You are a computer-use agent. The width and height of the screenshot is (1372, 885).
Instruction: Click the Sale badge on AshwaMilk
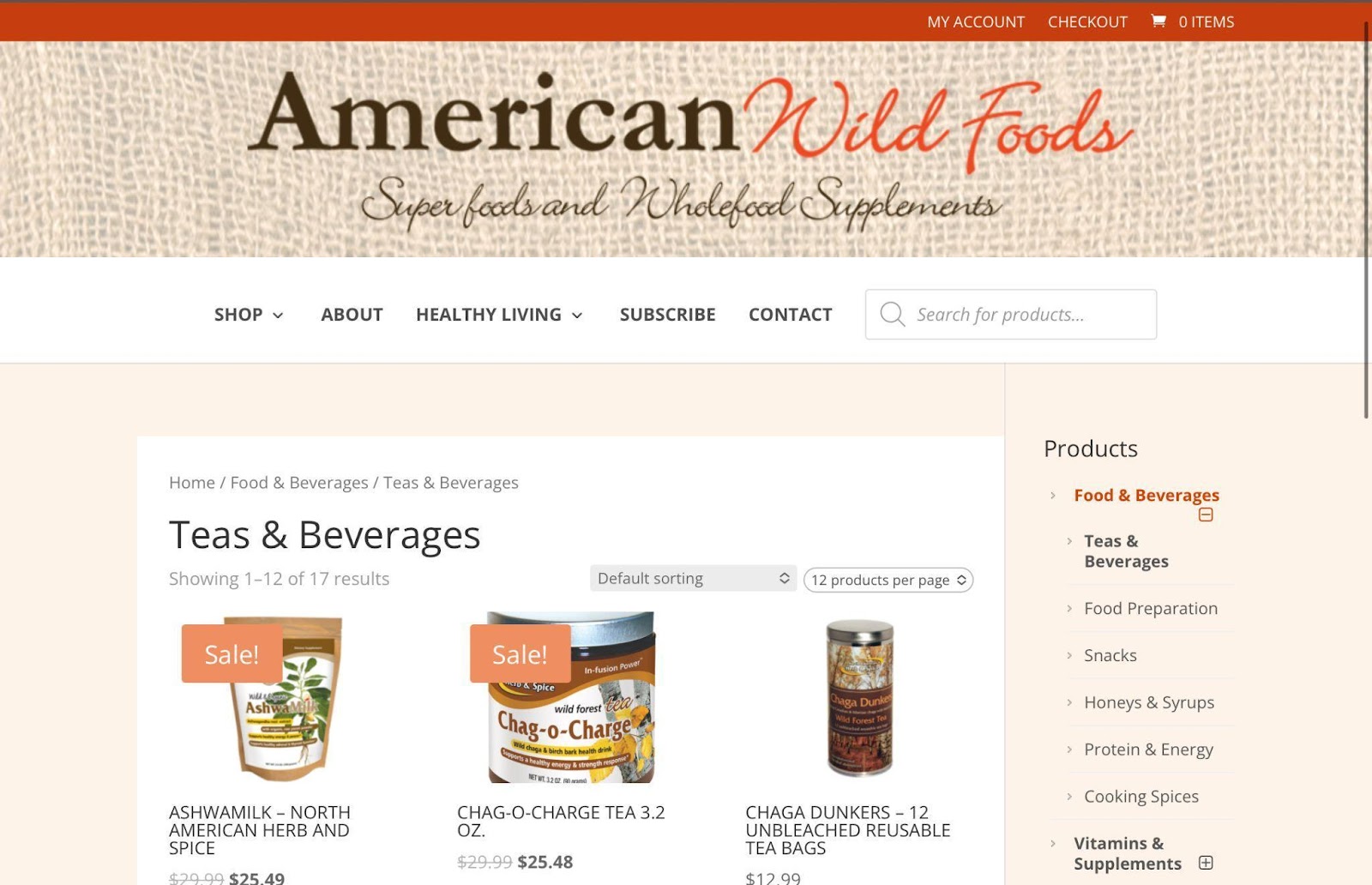coord(232,653)
